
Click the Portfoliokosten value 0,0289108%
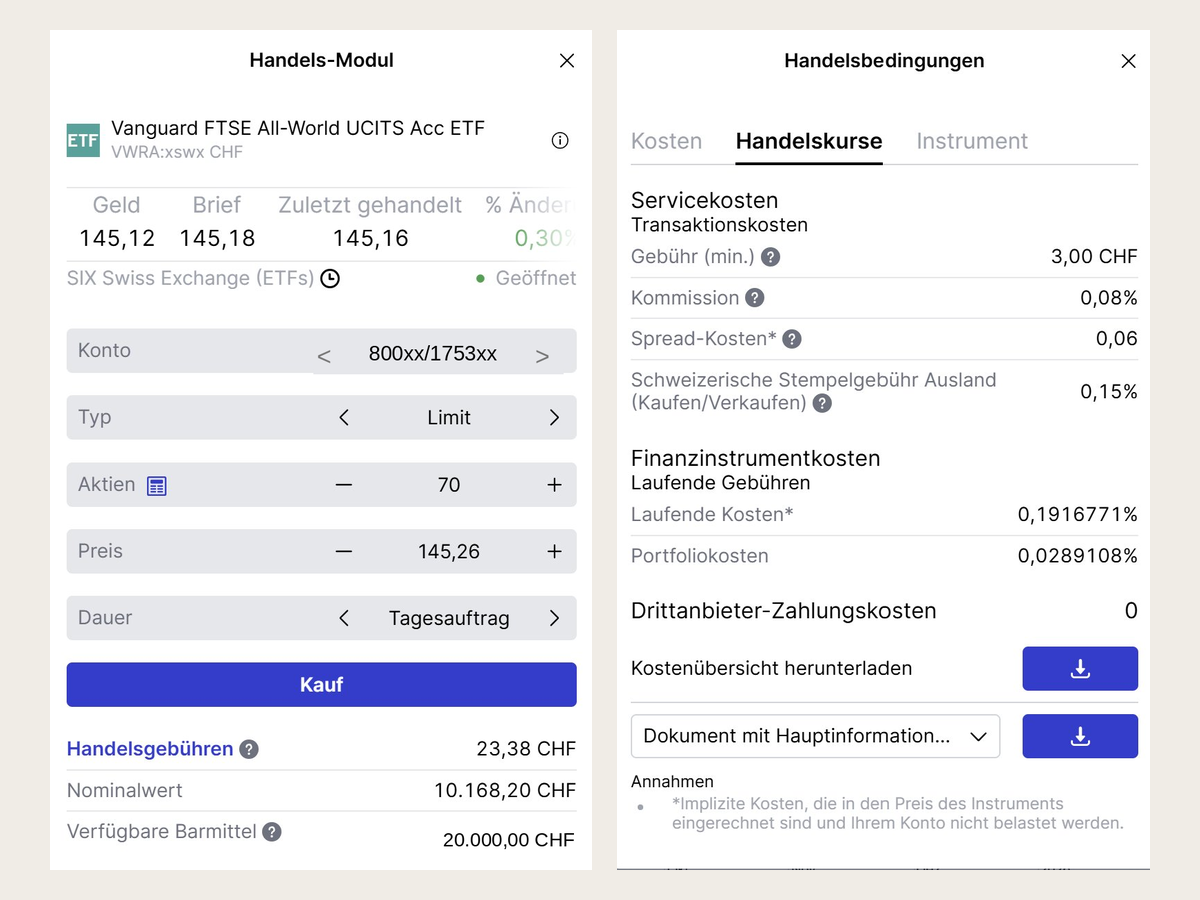click(1078, 556)
